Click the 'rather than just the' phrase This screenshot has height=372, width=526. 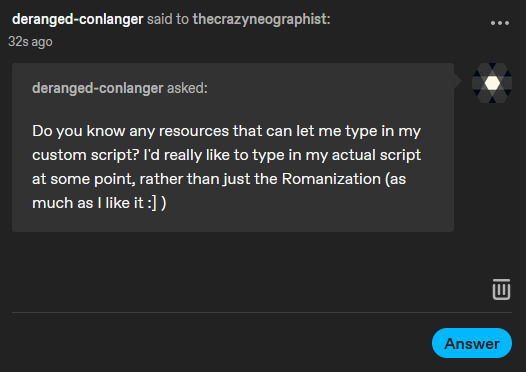[x=208, y=179]
